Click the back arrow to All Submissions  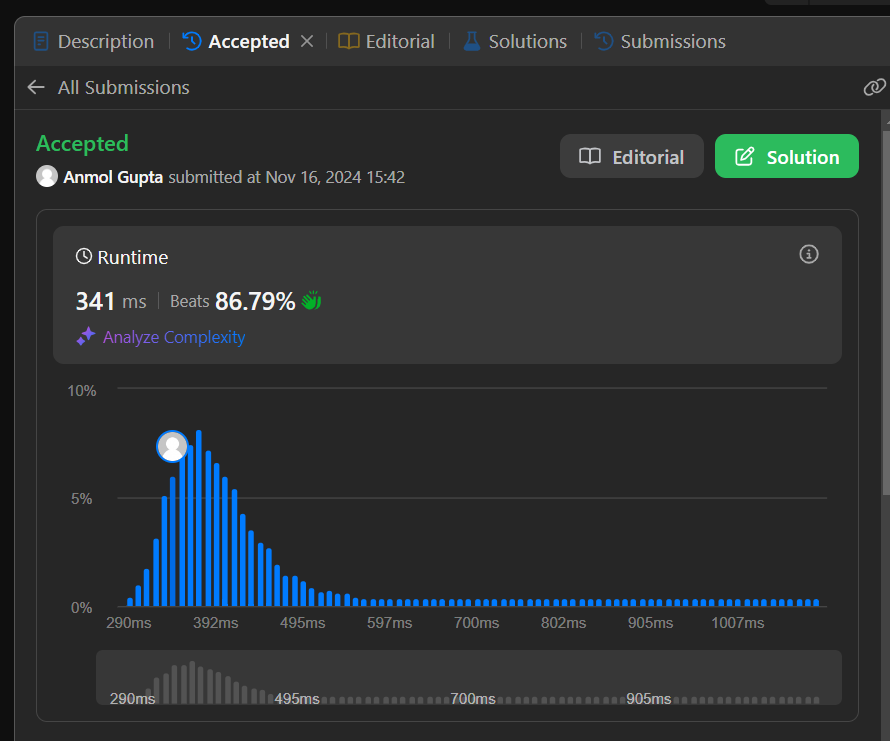(x=36, y=87)
